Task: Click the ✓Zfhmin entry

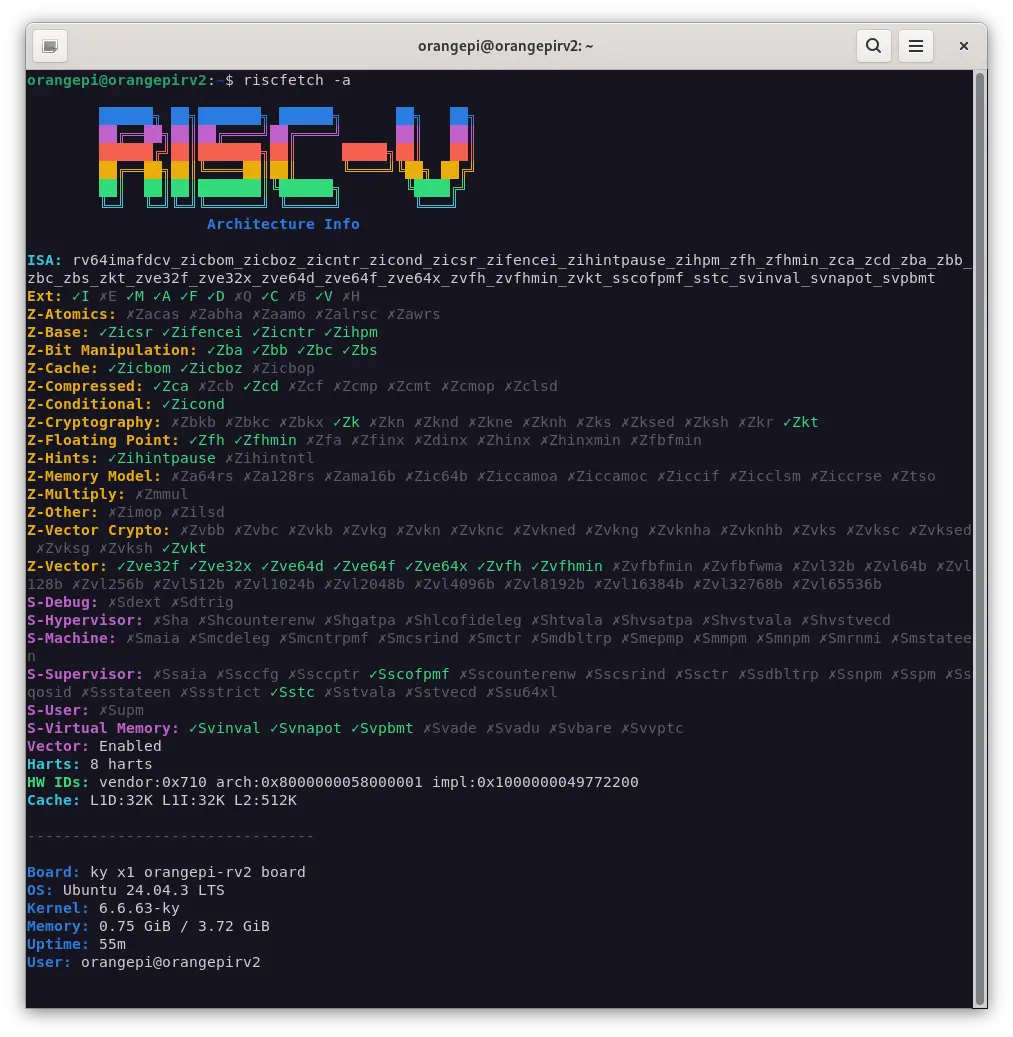Action: 264,440
